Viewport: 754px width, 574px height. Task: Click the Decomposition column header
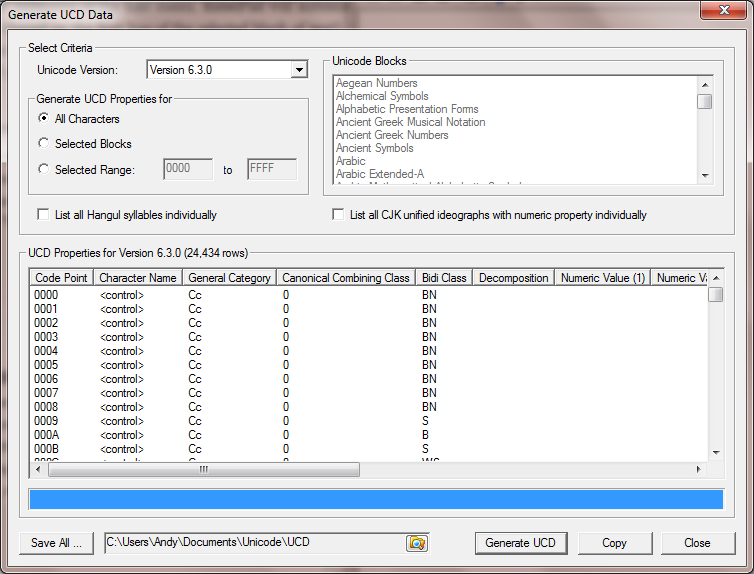pyautogui.click(x=514, y=278)
